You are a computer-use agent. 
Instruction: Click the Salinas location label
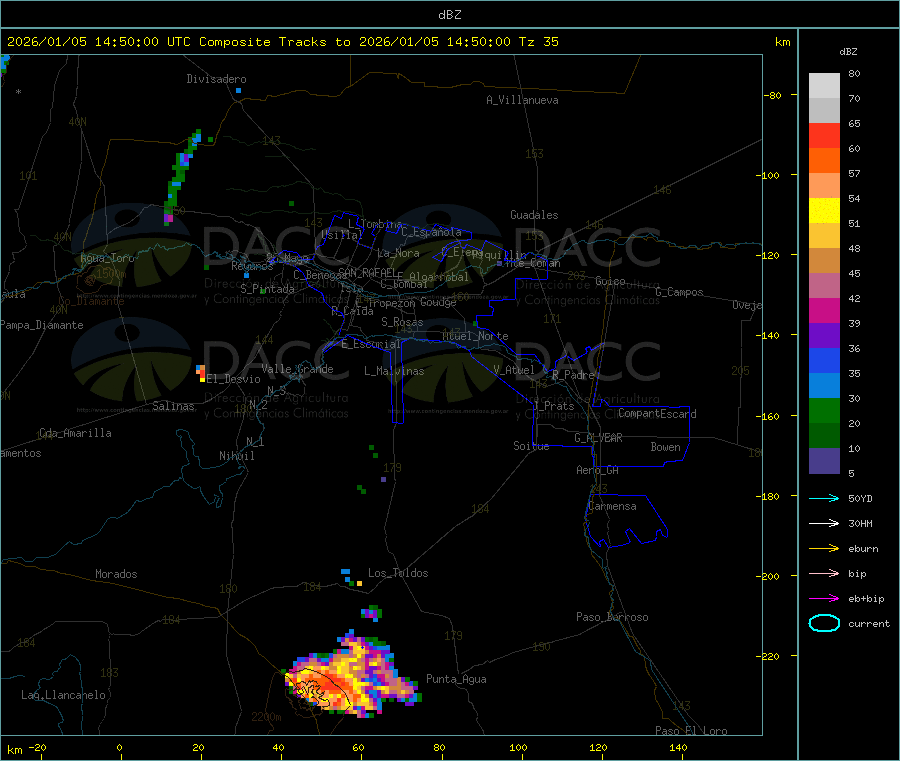173,406
